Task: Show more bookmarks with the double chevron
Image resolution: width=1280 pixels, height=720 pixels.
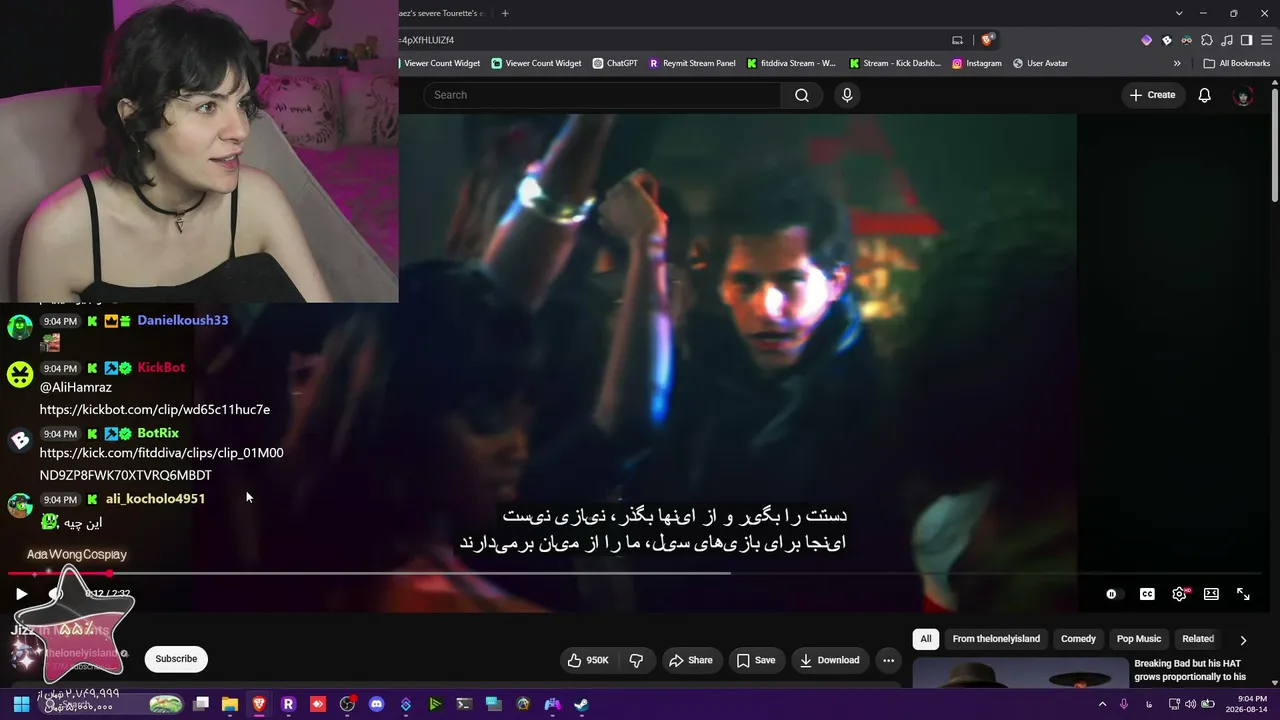Action: click(x=1177, y=63)
